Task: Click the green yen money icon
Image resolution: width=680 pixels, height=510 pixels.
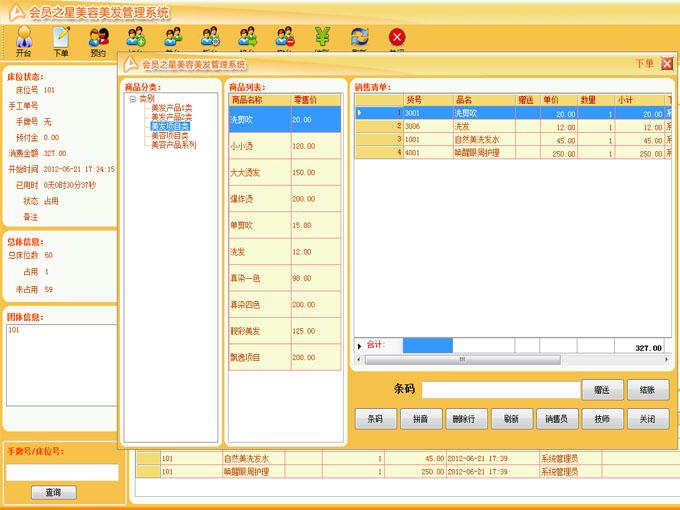Action: 322,38
